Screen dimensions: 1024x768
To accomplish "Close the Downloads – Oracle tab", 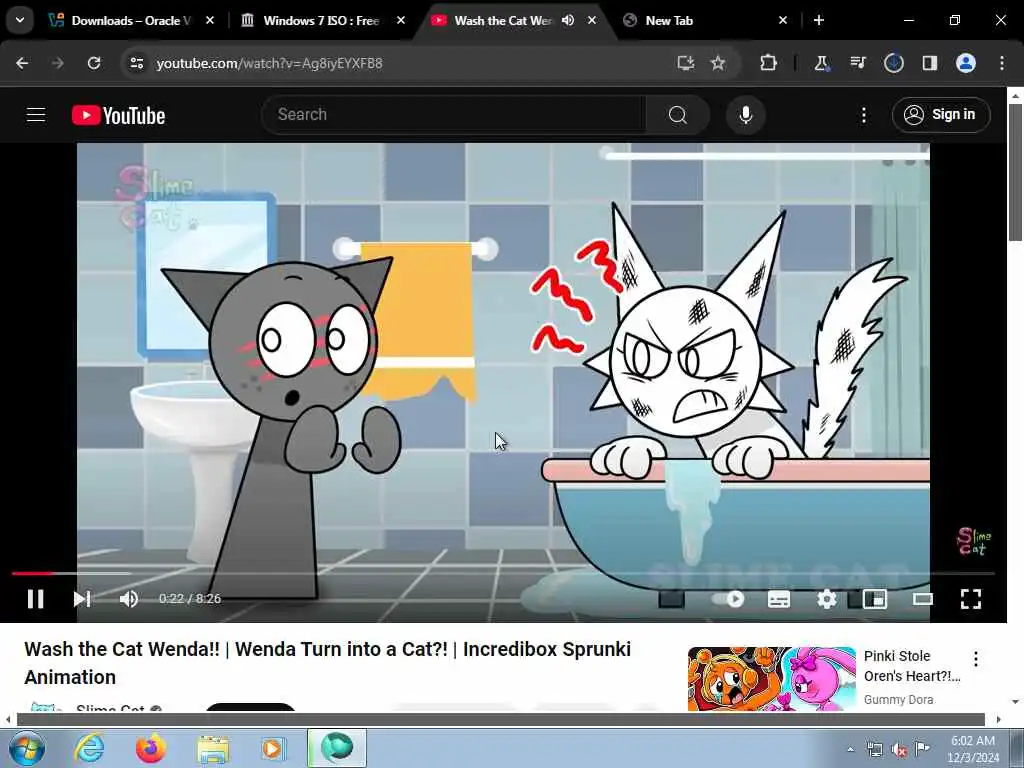I will click(210, 20).
